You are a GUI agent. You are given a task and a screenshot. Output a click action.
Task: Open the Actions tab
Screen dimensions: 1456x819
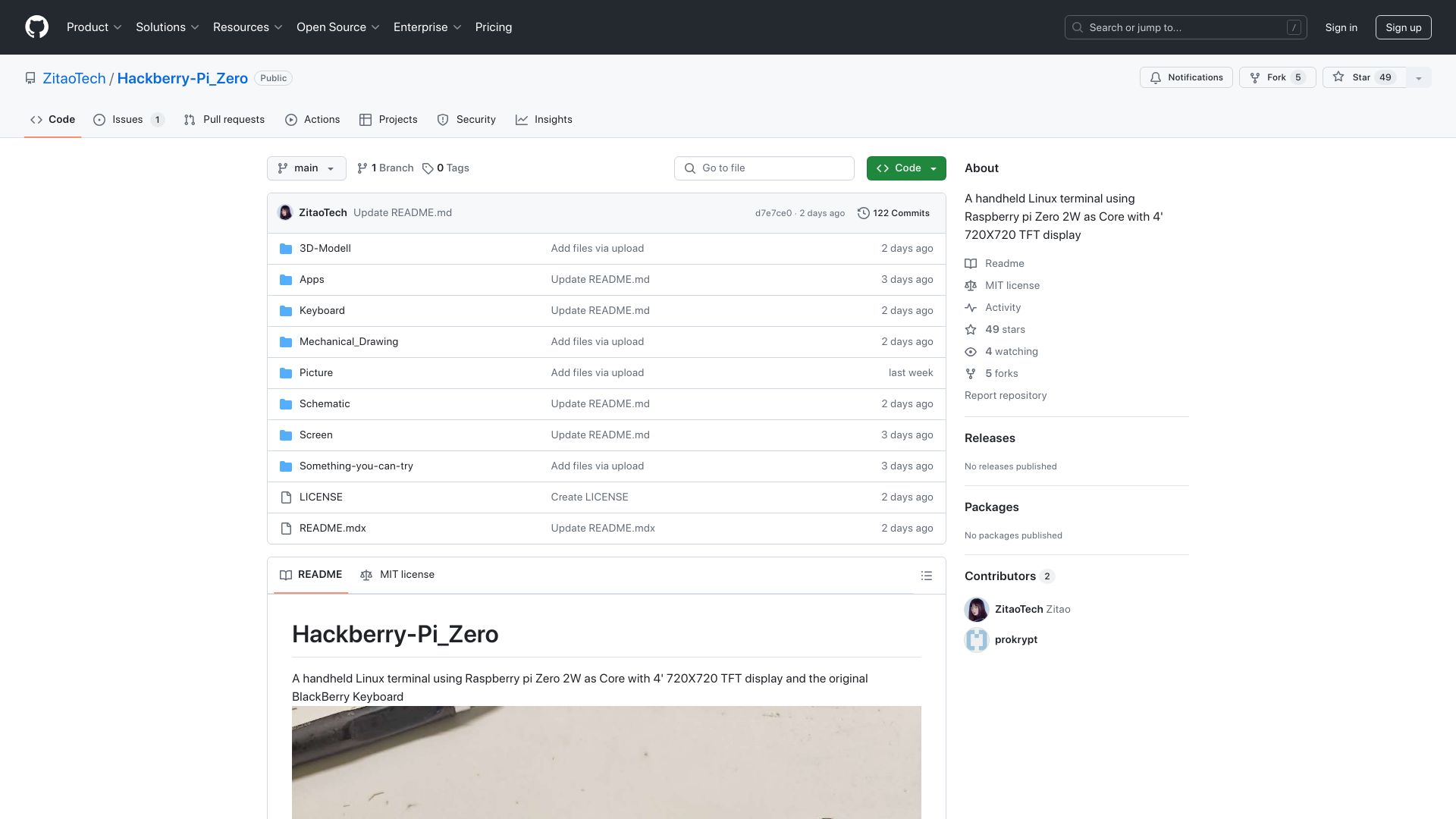312,120
